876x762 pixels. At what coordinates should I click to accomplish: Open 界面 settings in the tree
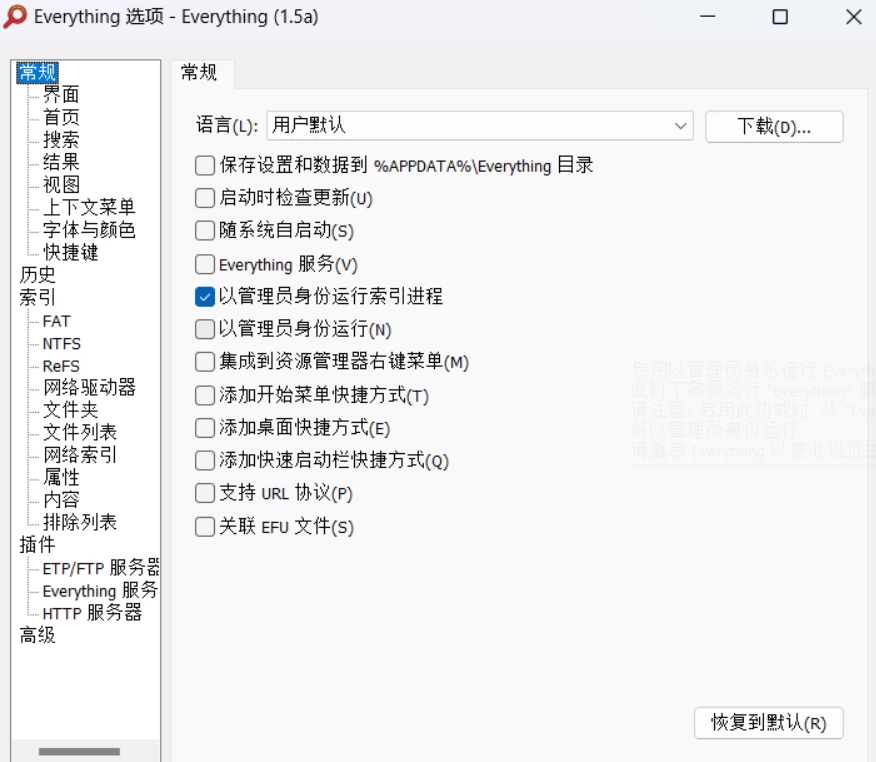pos(61,94)
